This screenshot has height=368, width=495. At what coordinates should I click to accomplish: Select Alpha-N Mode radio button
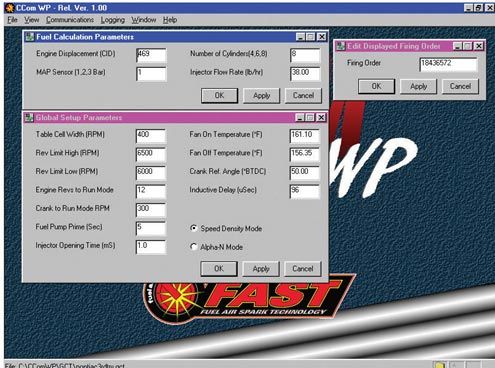[193, 247]
